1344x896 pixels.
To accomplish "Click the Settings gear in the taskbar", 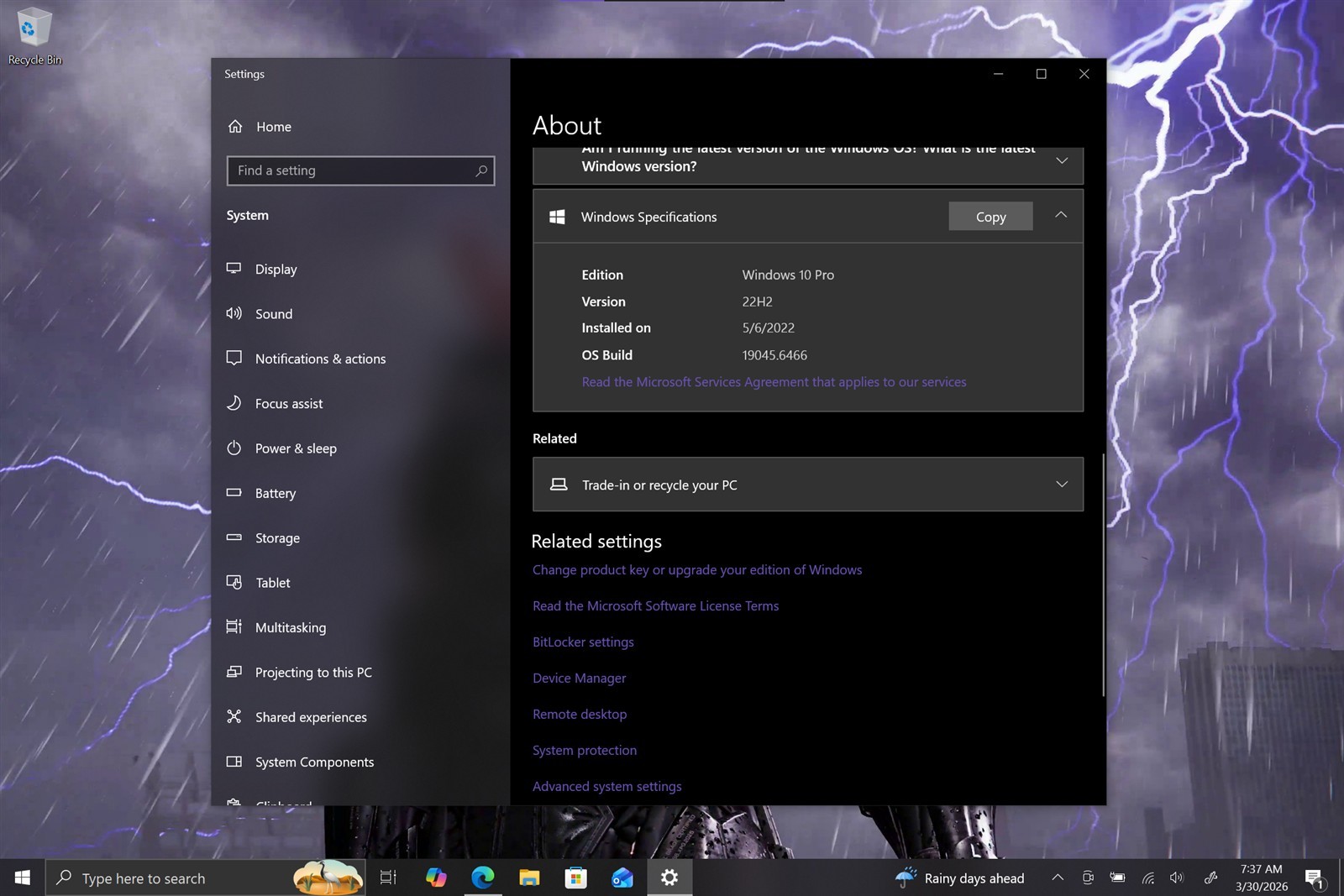I will 669,878.
